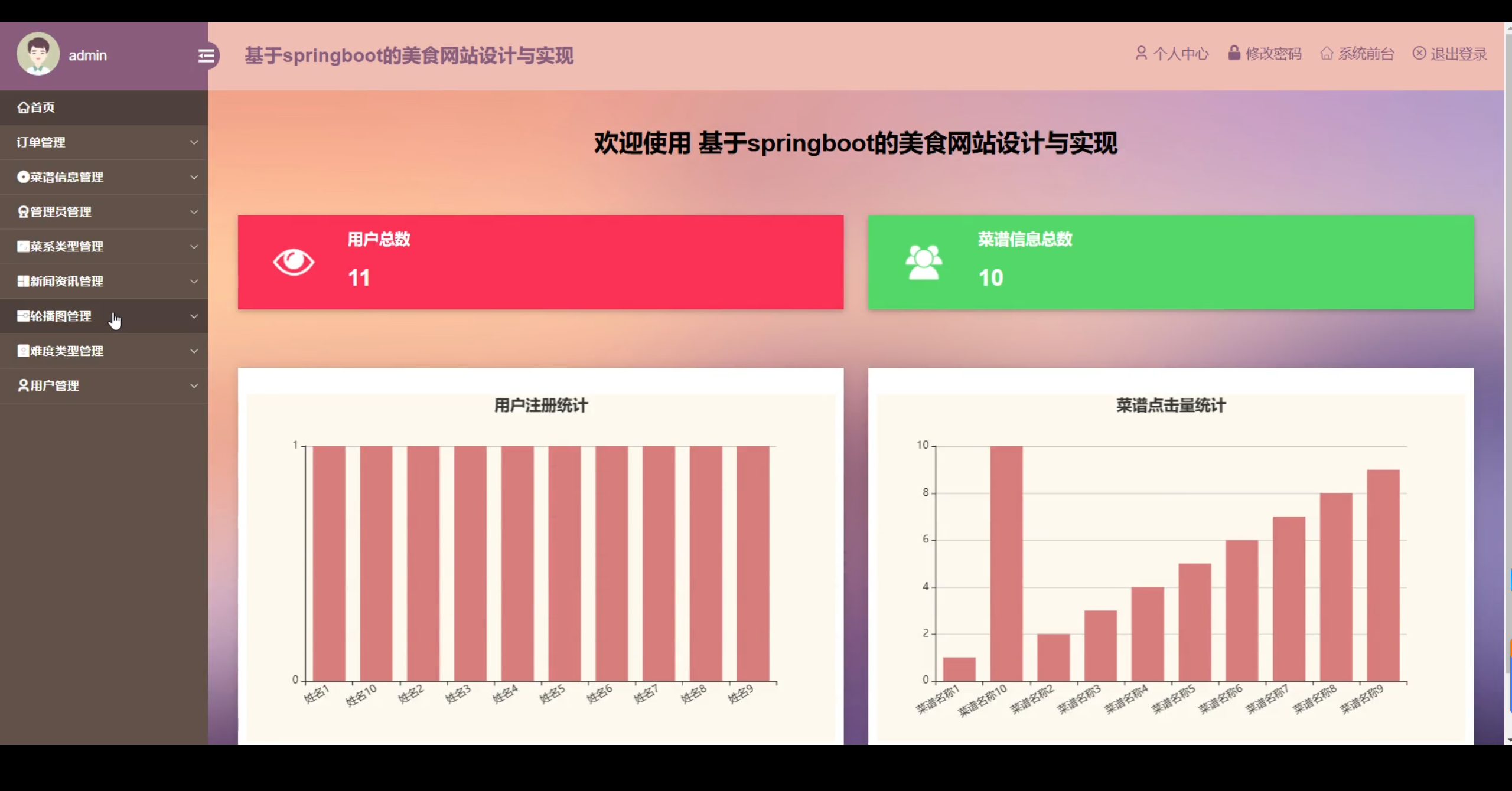Click the house icon beside 系统前台
1512x791 pixels.
tap(1327, 54)
